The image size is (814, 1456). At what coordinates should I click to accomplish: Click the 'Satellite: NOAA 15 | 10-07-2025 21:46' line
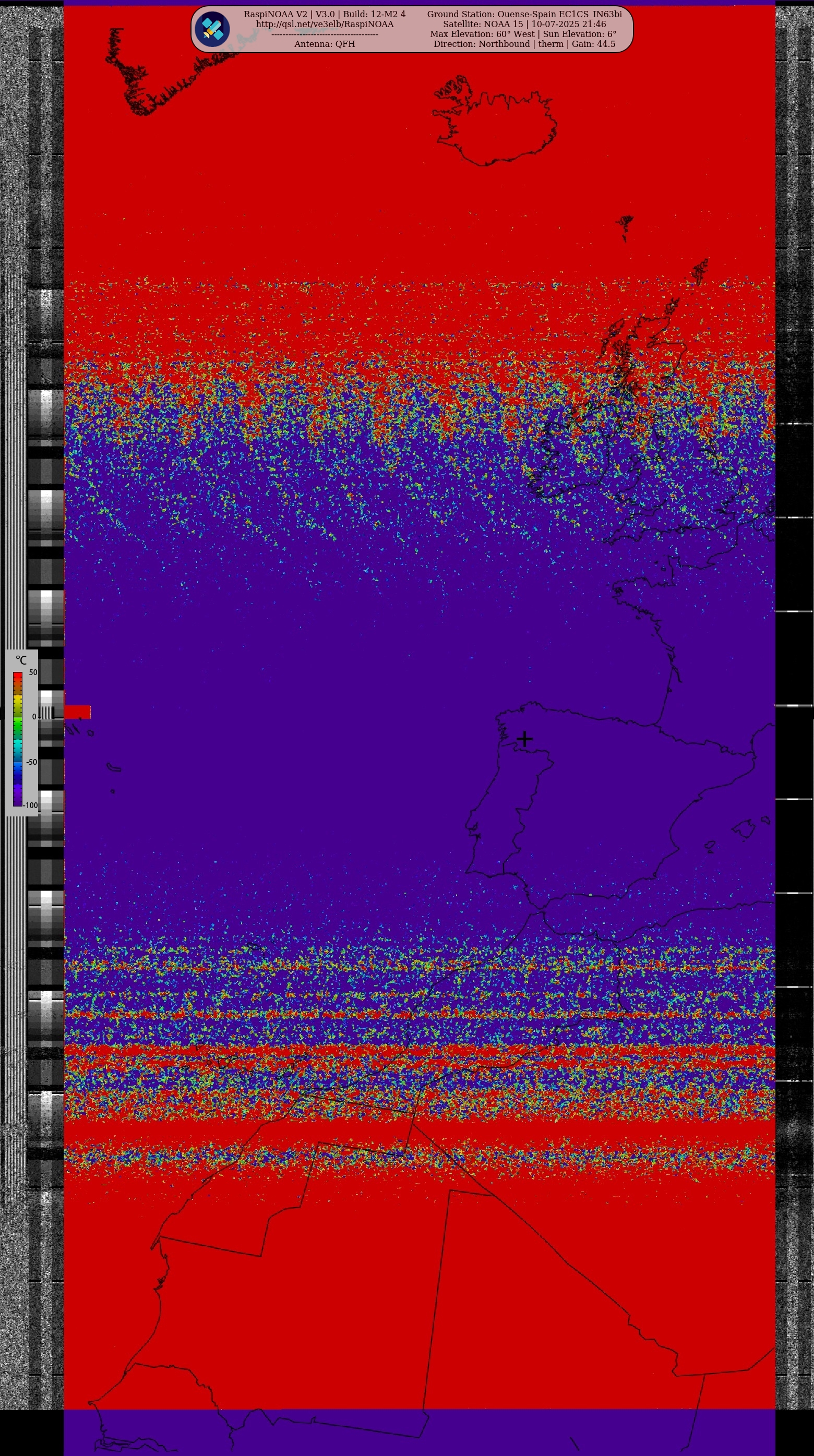pyautogui.click(x=524, y=25)
